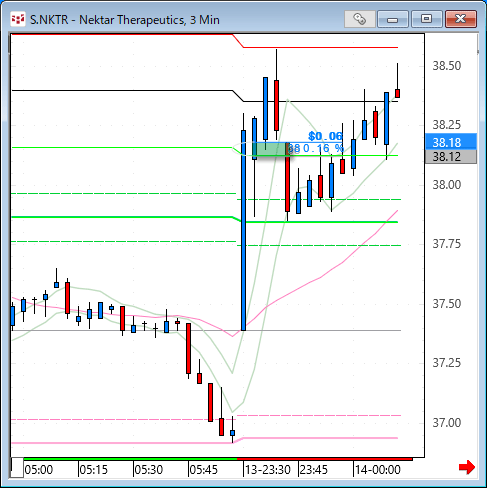
Task: Click the 38.50 price axis label
Action: pyautogui.click(x=447, y=66)
